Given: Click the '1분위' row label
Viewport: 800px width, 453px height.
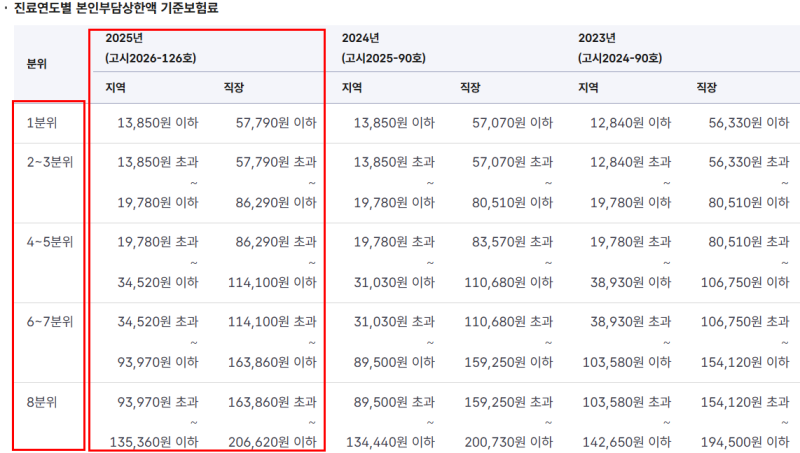Looking at the screenshot, I should [42, 123].
